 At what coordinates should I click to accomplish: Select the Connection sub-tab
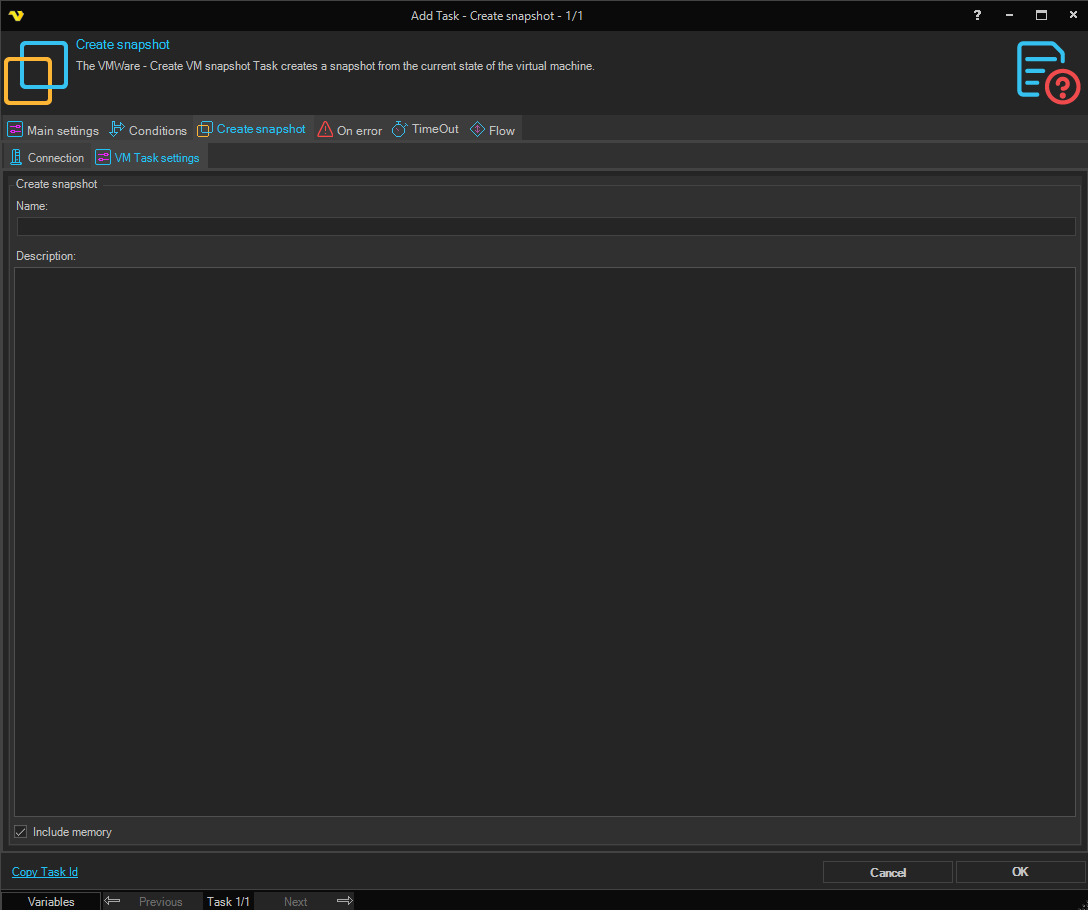pos(47,158)
